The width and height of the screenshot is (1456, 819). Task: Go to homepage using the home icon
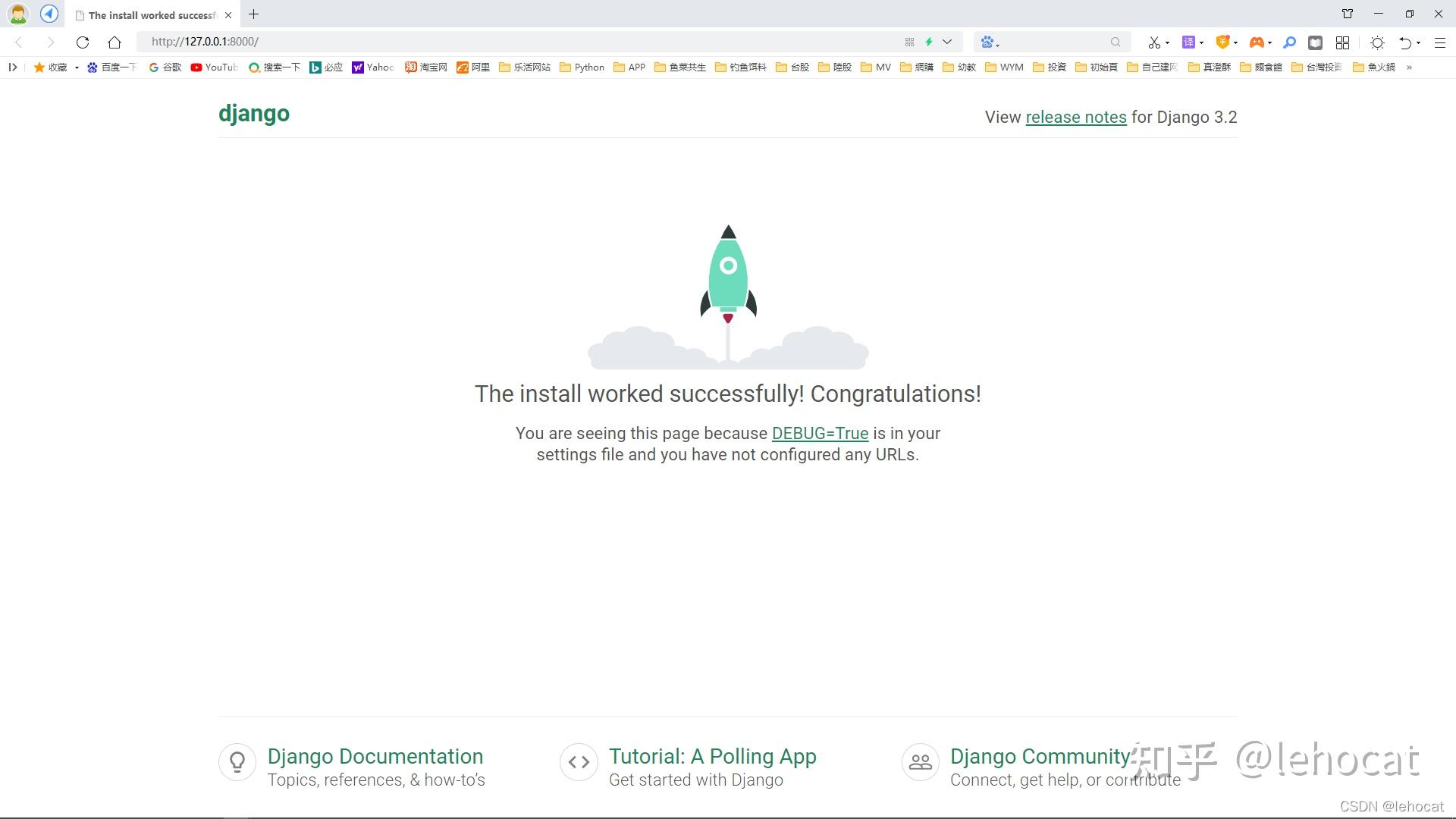click(114, 42)
